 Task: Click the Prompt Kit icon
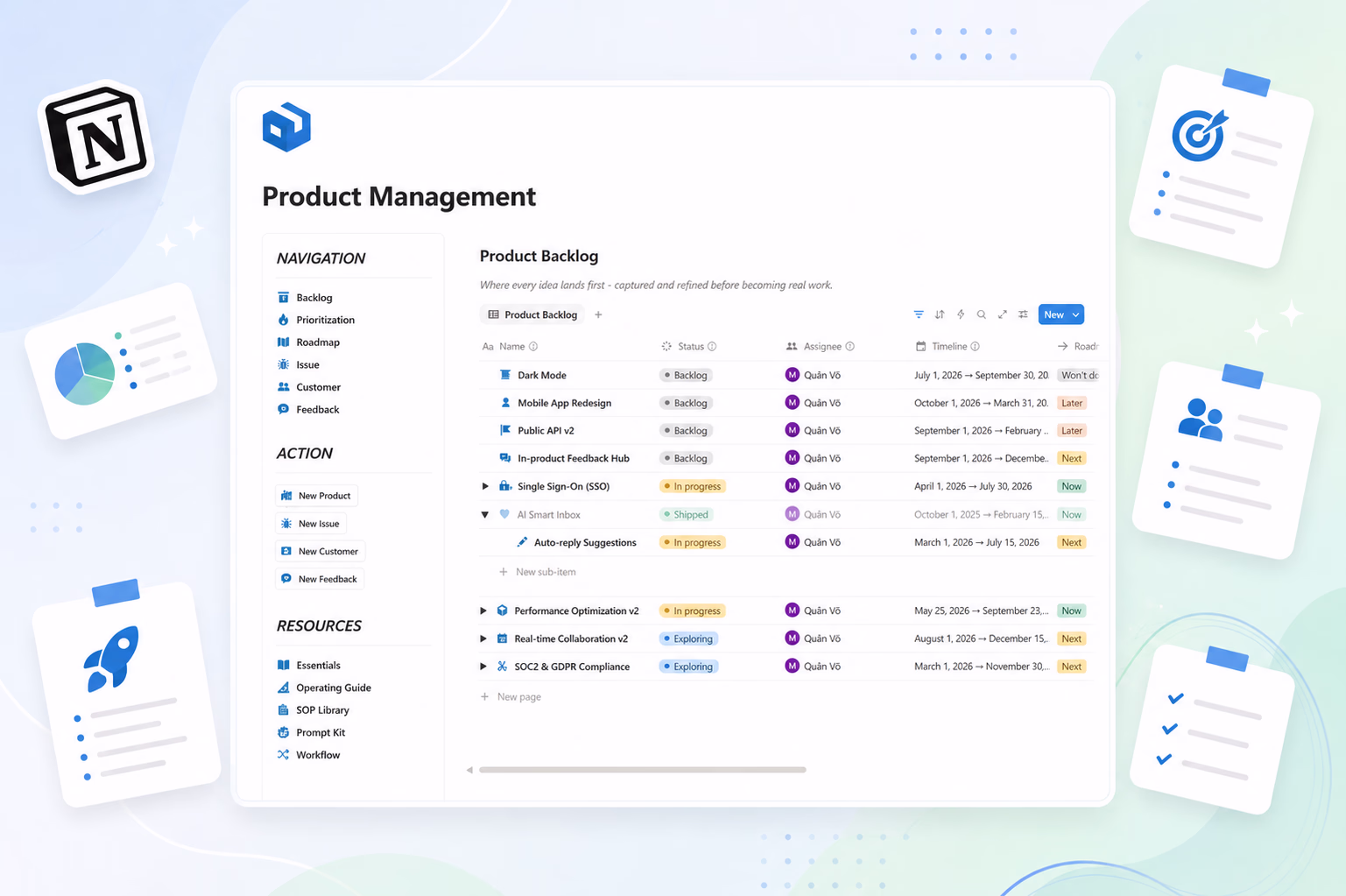click(283, 732)
